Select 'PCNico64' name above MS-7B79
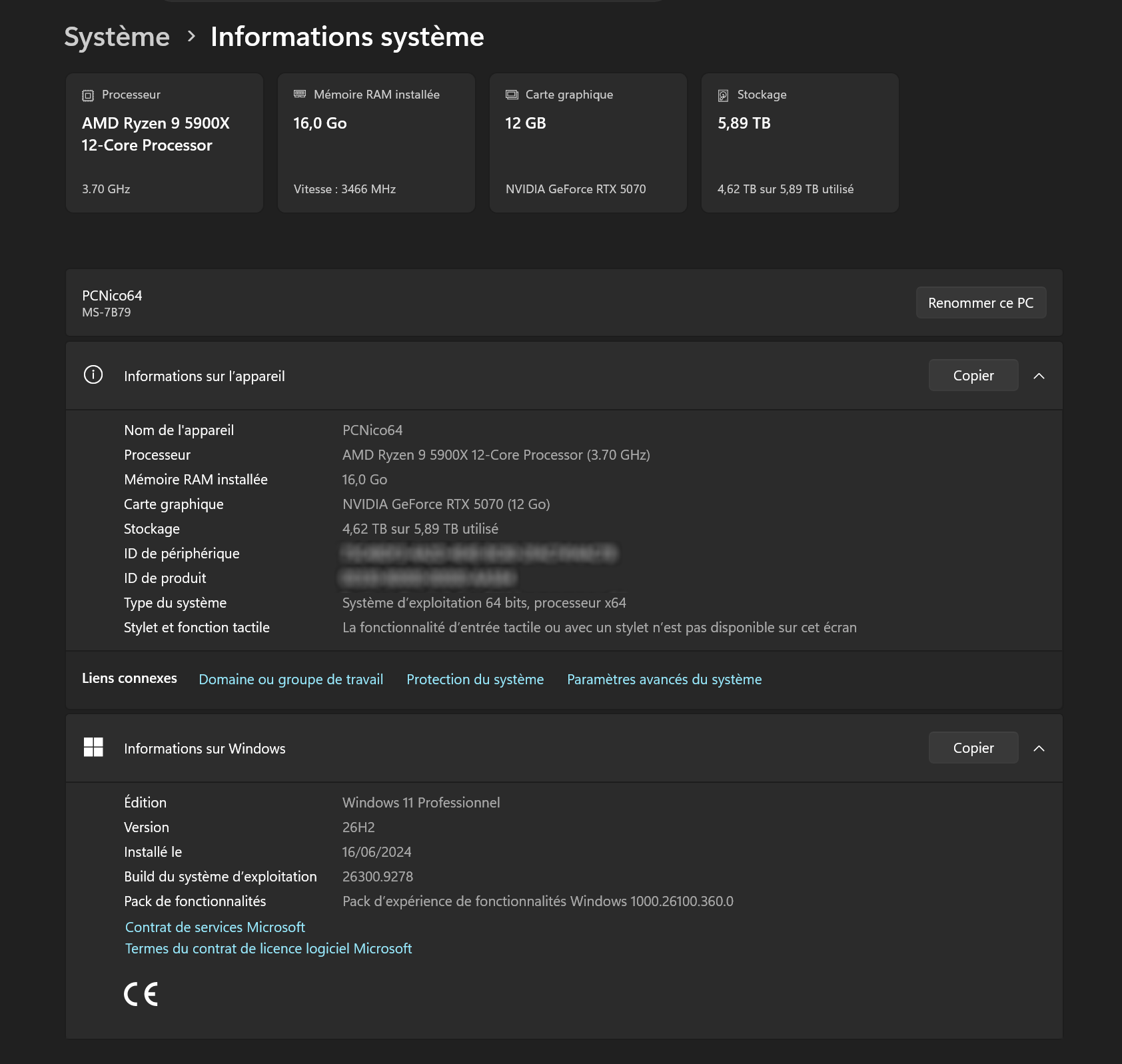This screenshot has height=1064, width=1122. pos(112,295)
